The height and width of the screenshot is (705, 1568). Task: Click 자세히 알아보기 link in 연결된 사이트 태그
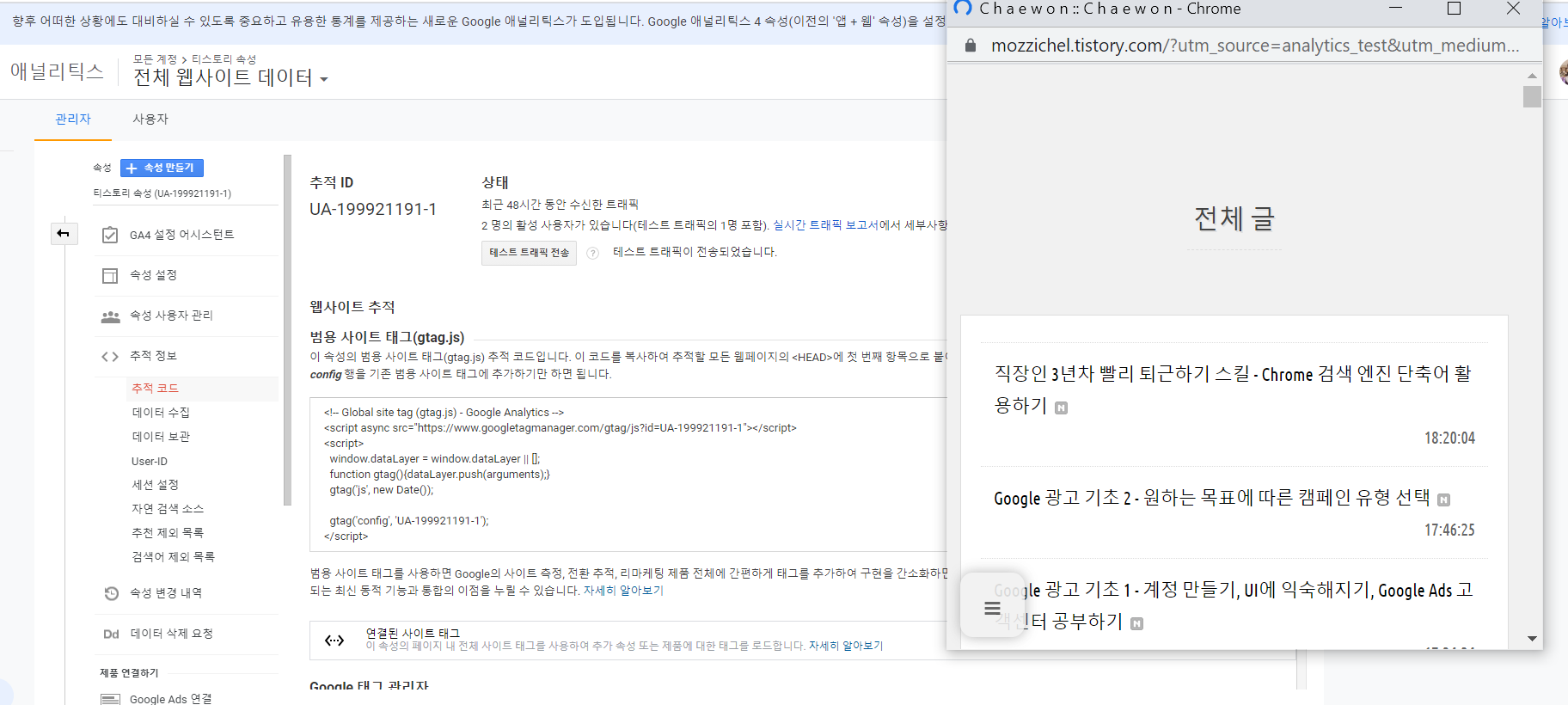click(845, 646)
